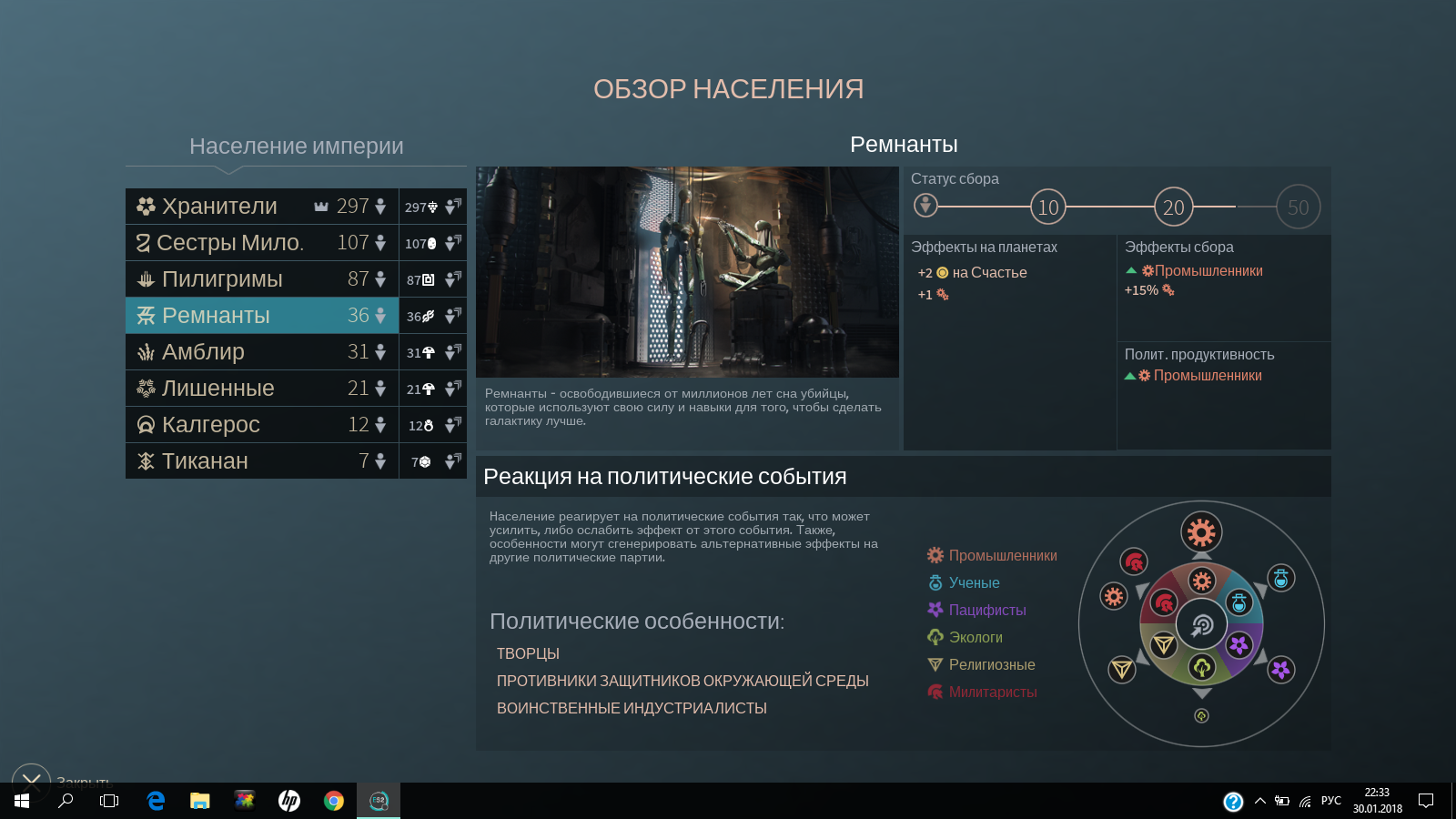Viewport: 1456px width, 819px height.
Task: Click the 10 collection threshold marker
Action: [1048, 207]
